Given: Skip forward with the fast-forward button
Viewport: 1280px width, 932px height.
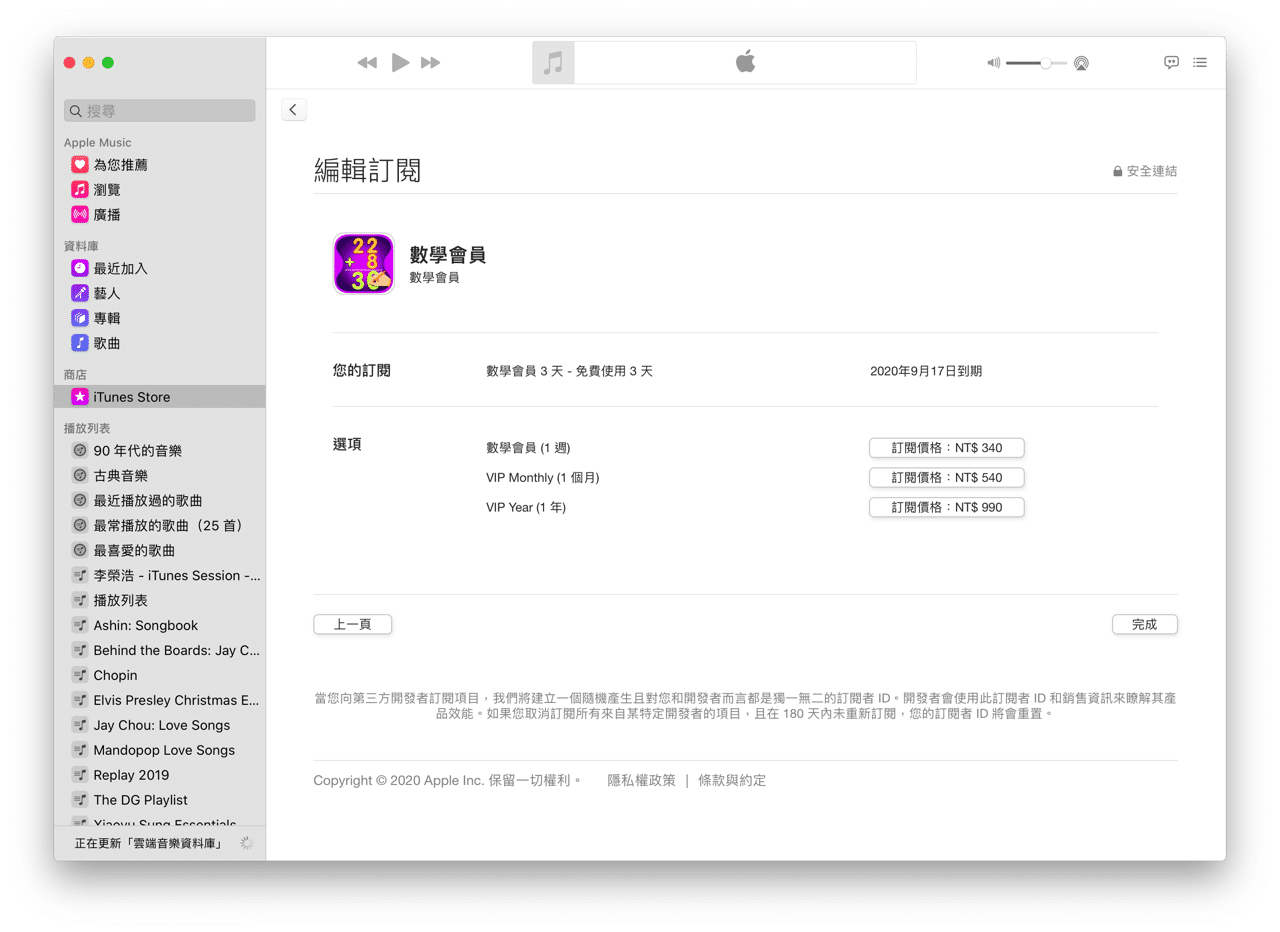Looking at the screenshot, I should pyautogui.click(x=431, y=63).
